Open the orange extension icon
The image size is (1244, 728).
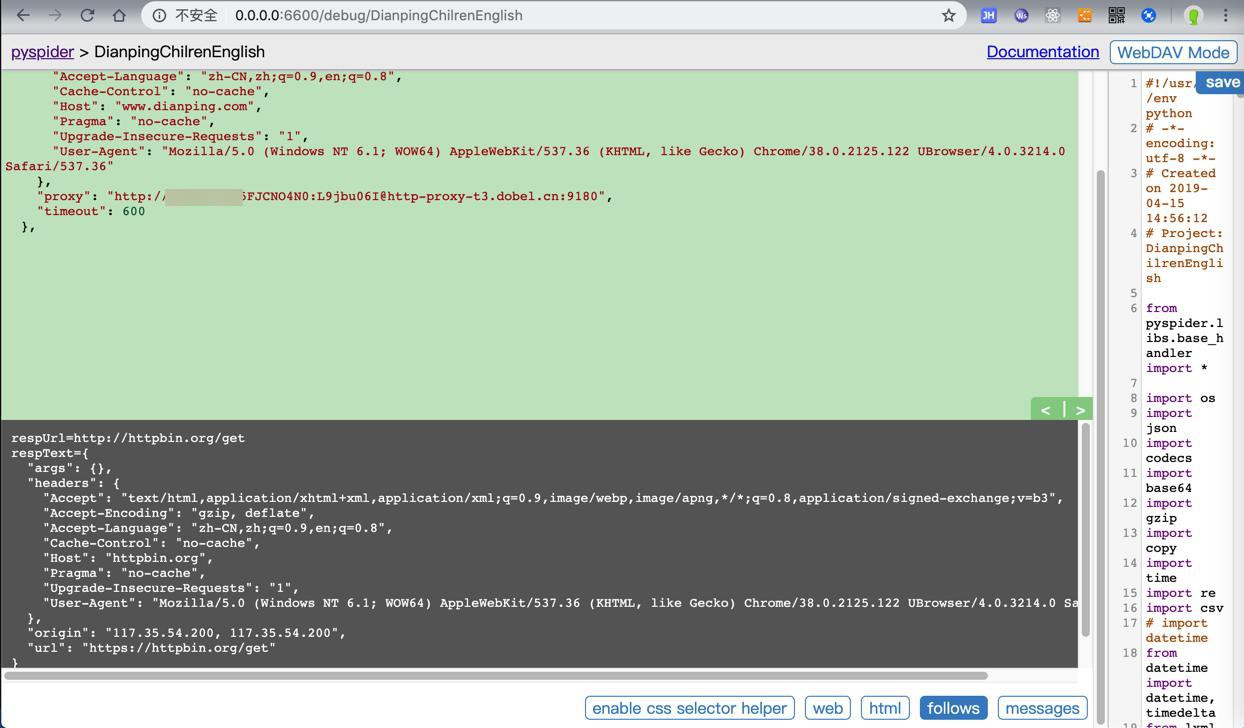(1085, 15)
